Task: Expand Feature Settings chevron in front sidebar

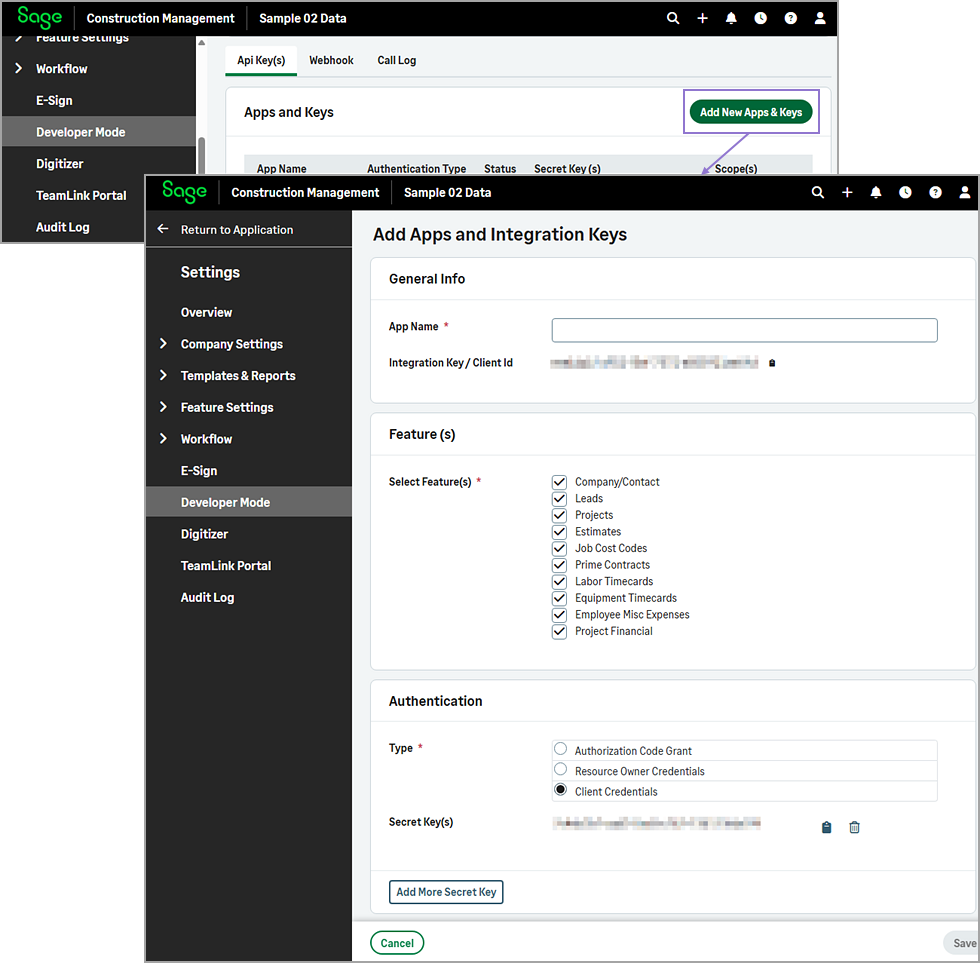Action: pyautogui.click(x=163, y=407)
